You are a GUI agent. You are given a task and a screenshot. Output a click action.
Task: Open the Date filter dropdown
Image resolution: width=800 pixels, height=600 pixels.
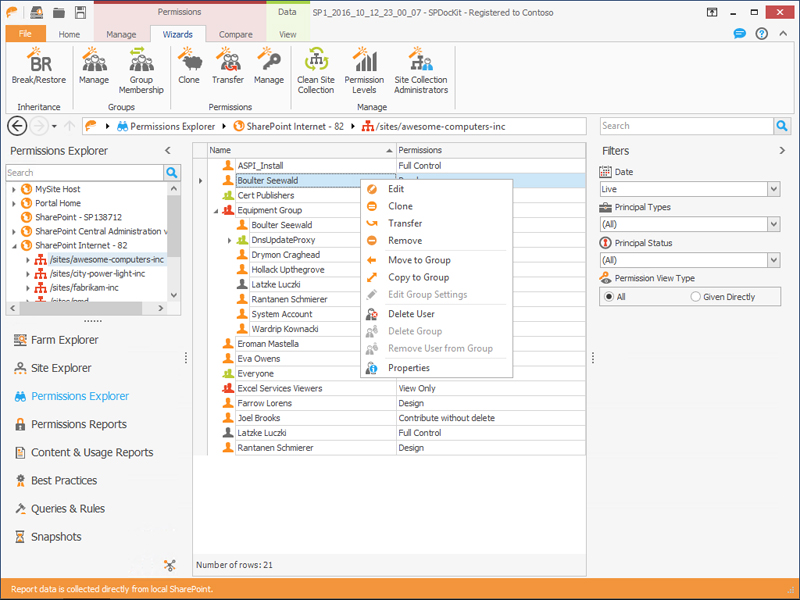tap(773, 189)
